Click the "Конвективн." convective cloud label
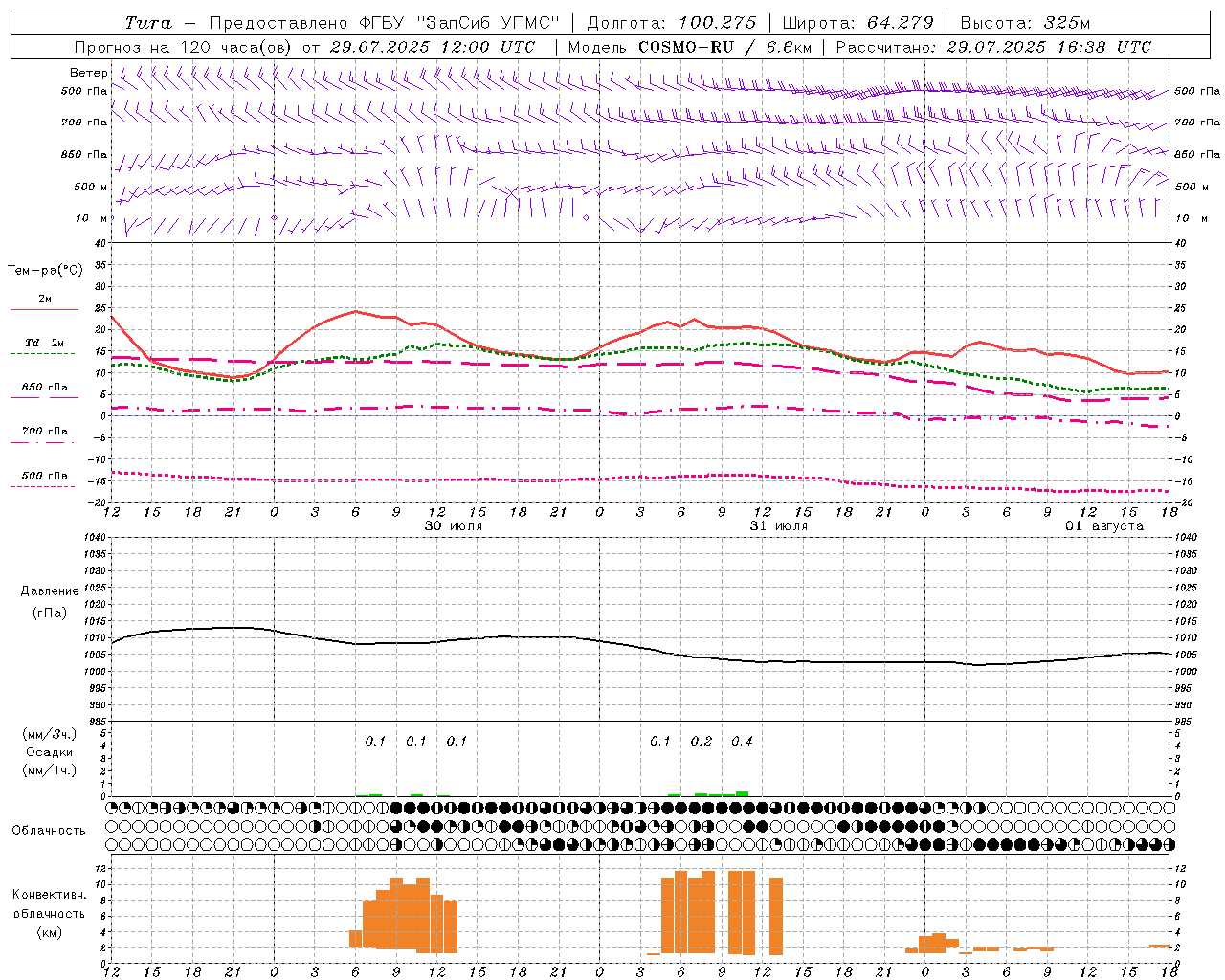The width and height of the screenshot is (1225, 980). coord(49,895)
